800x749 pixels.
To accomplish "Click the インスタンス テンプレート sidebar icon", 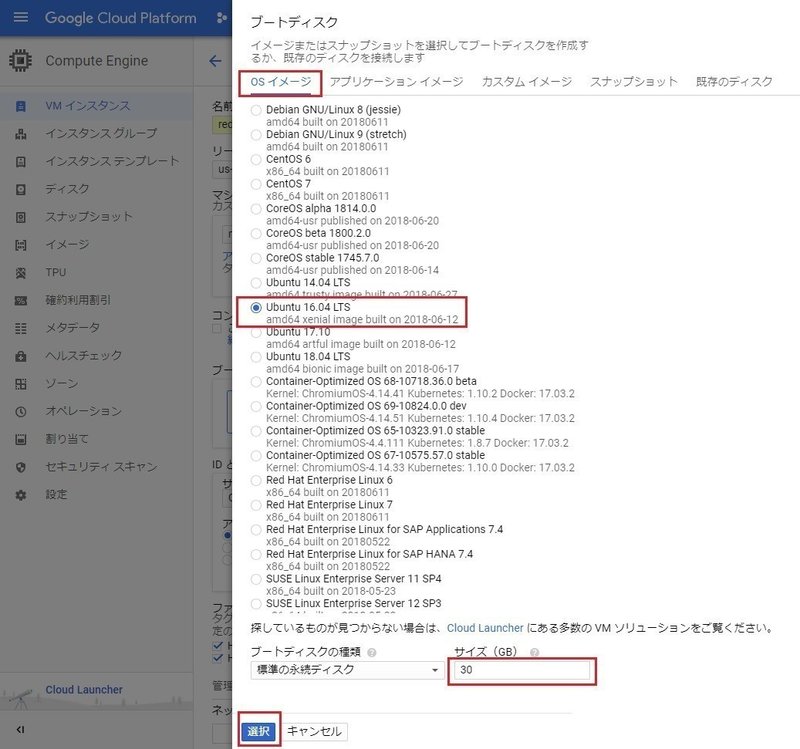I will point(21,162).
